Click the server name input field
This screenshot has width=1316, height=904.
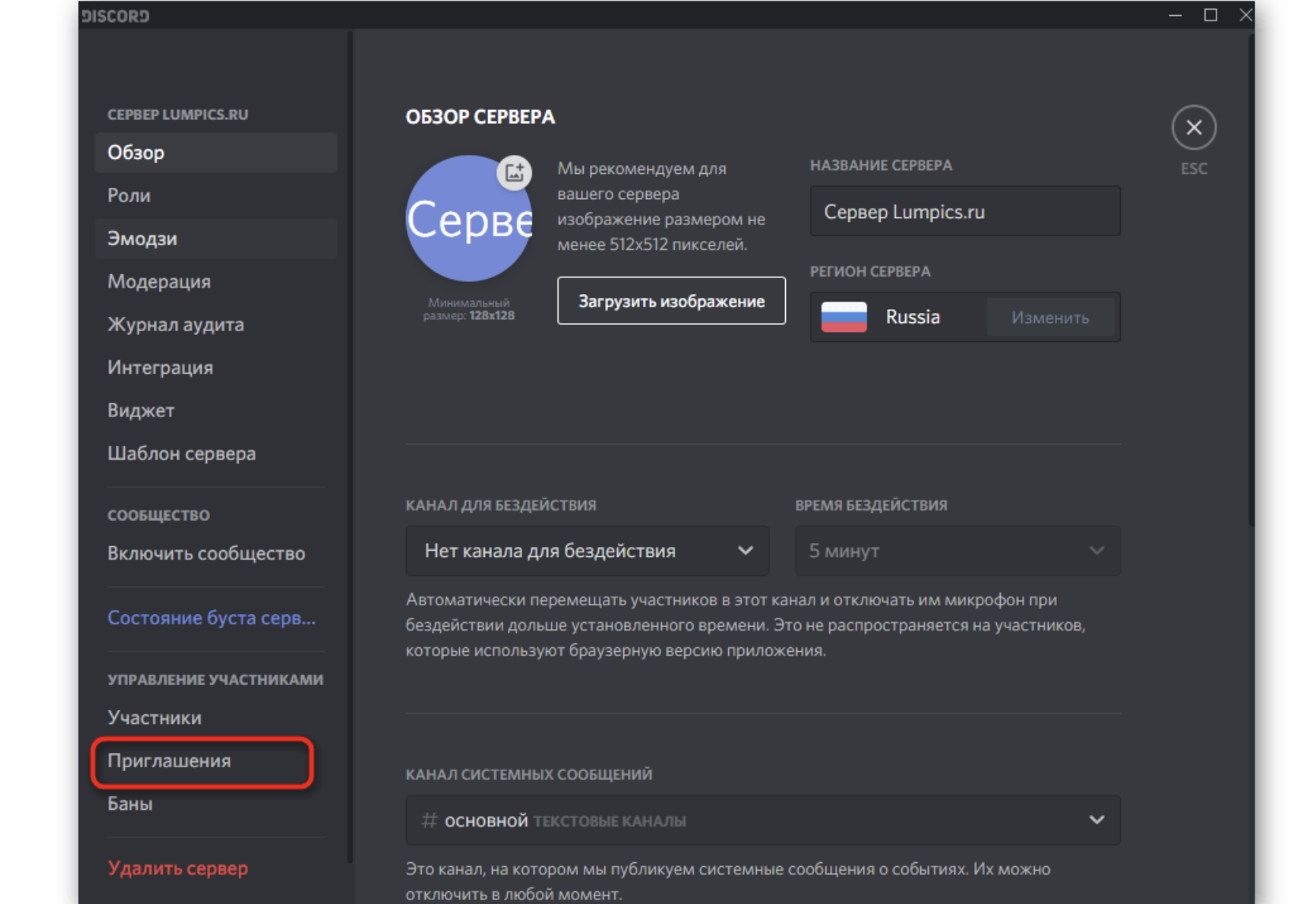click(964, 212)
